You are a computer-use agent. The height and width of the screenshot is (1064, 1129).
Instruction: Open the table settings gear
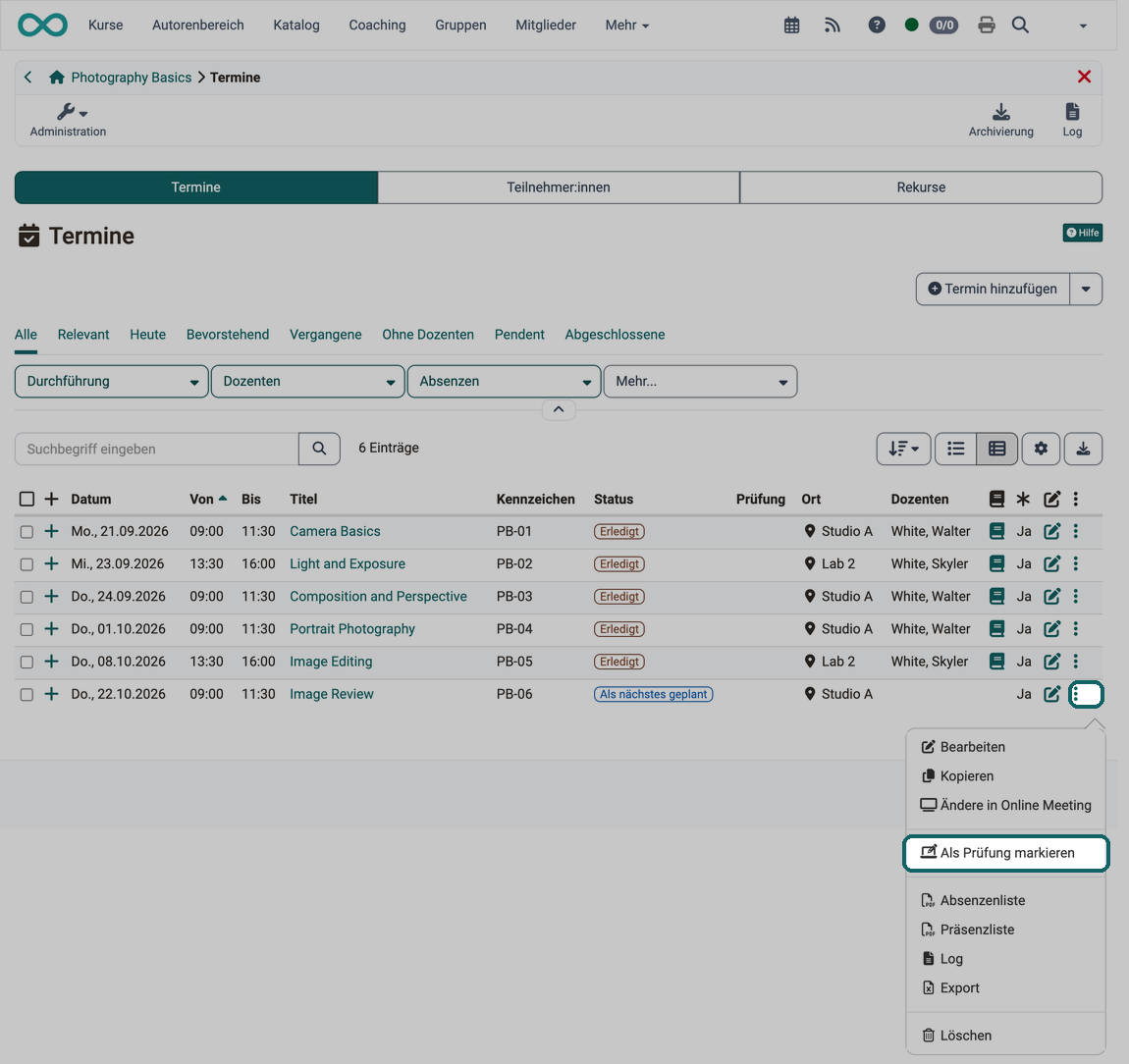(x=1041, y=449)
